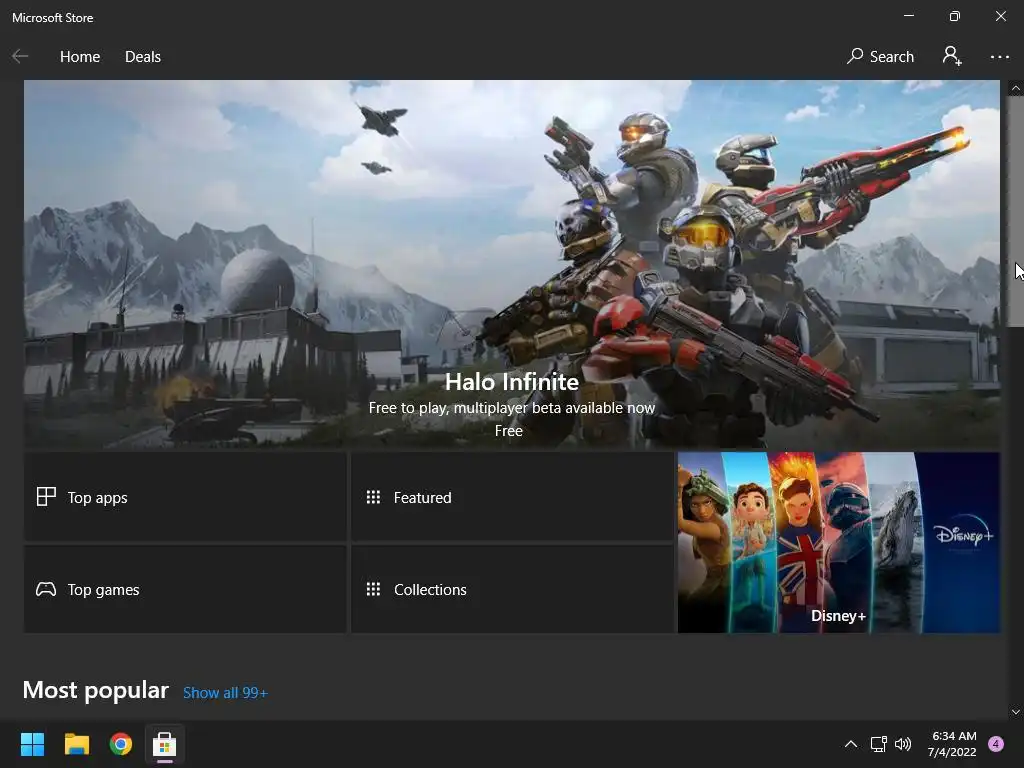This screenshot has height=768, width=1024.
Task: Click the Top apps tile
Action: (x=185, y=497)
